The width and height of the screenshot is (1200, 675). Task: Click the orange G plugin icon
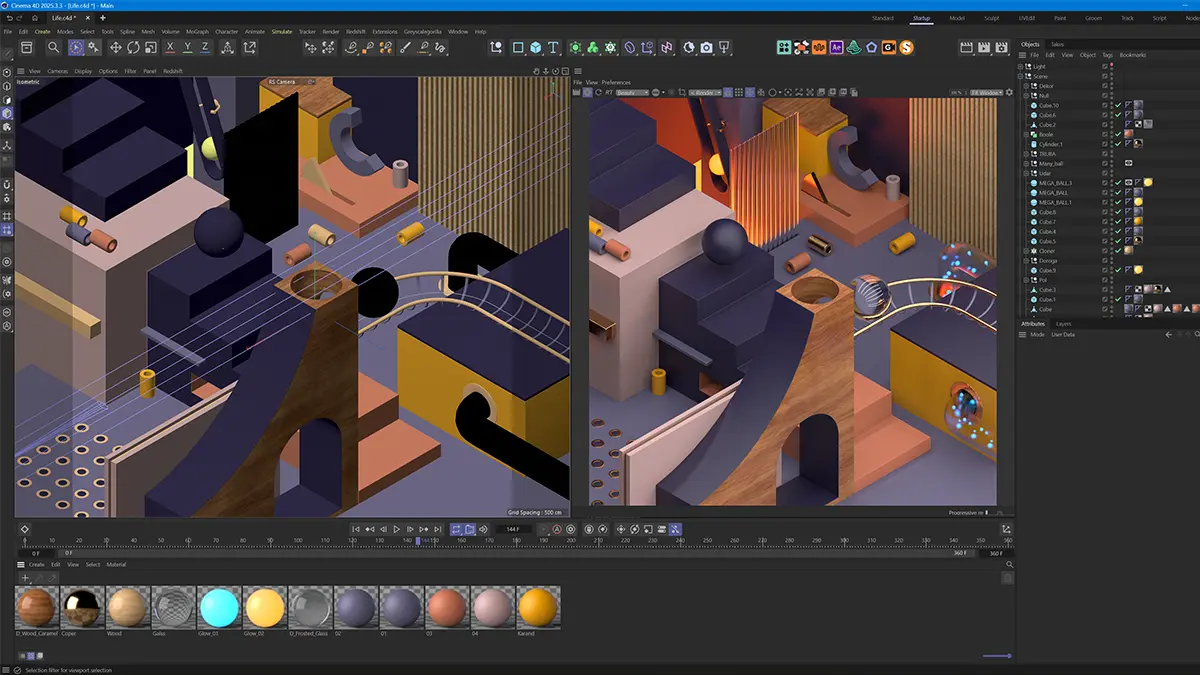pos(889,47)
